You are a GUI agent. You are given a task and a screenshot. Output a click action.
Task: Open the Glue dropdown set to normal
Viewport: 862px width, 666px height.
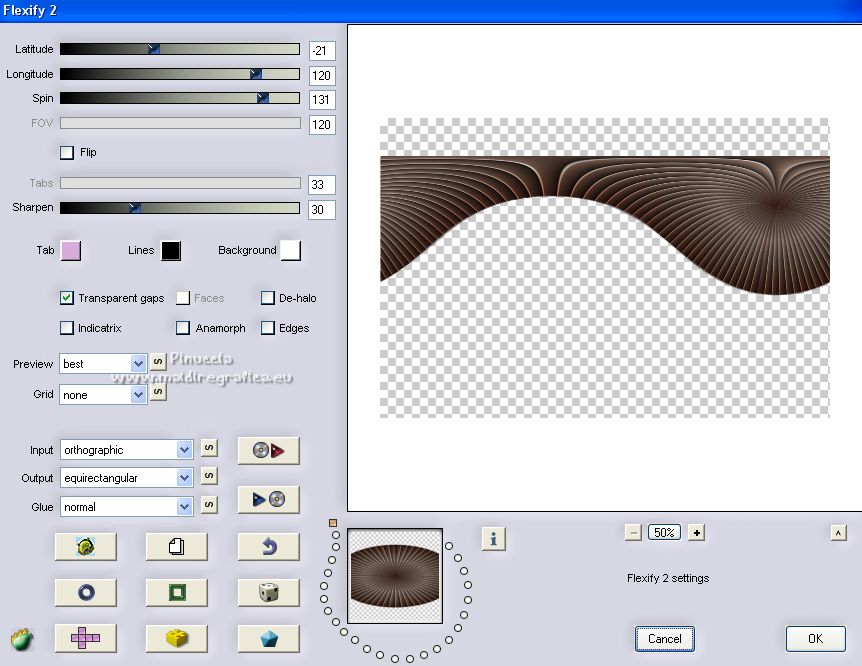[x=126, y=507]
